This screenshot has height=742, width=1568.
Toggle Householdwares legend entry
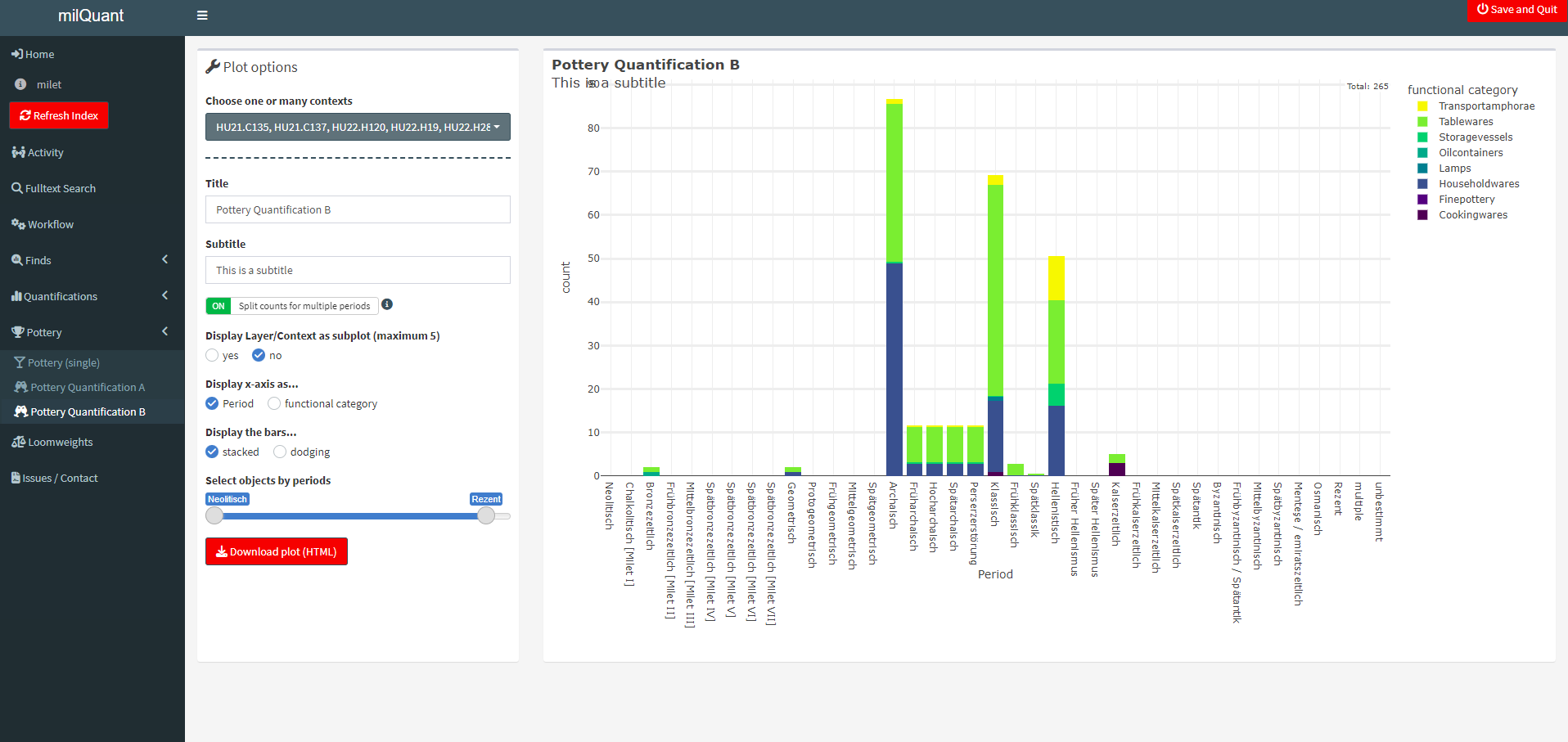(1478, 184)
